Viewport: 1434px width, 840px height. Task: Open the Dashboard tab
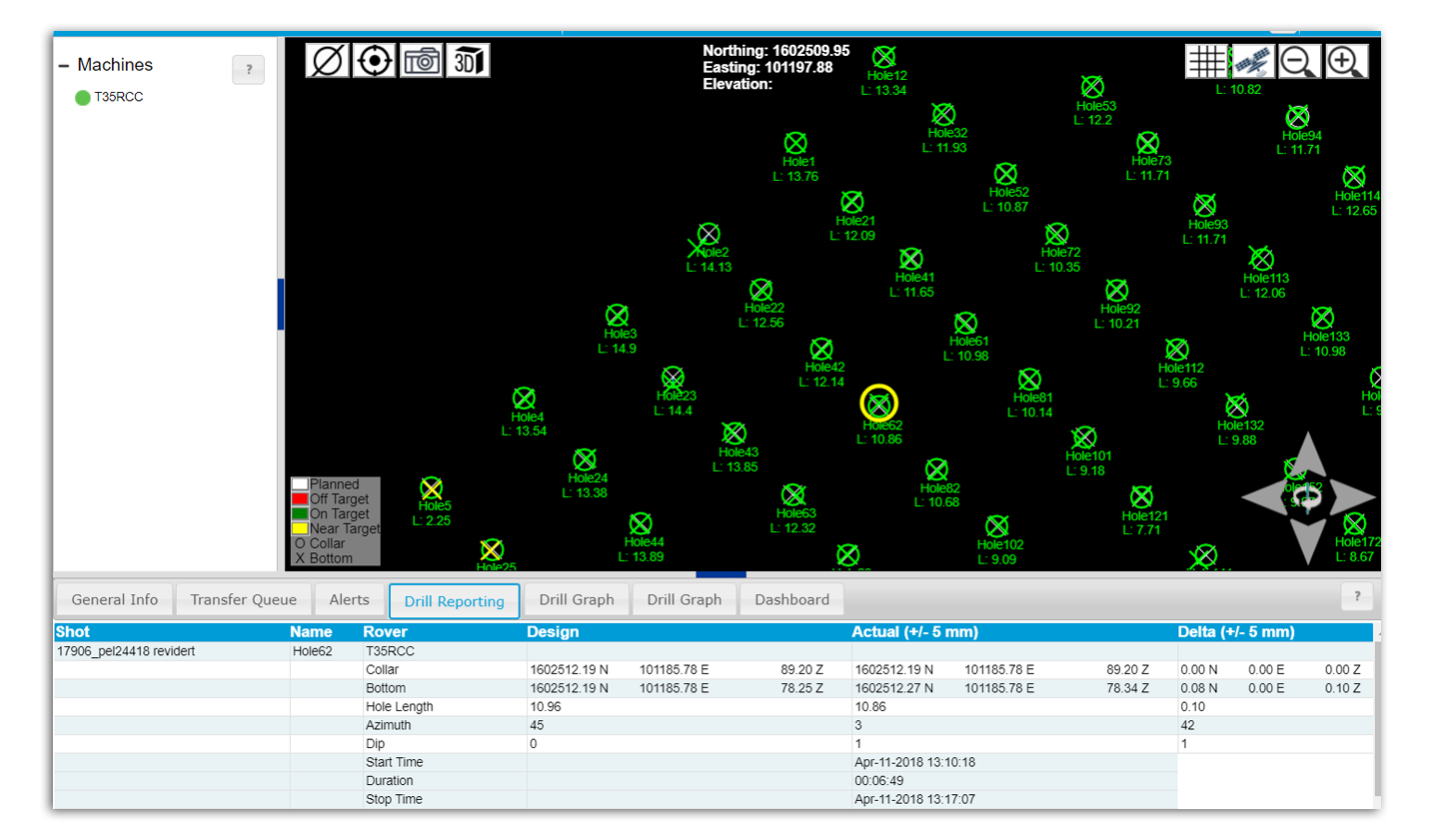point(791,599)
